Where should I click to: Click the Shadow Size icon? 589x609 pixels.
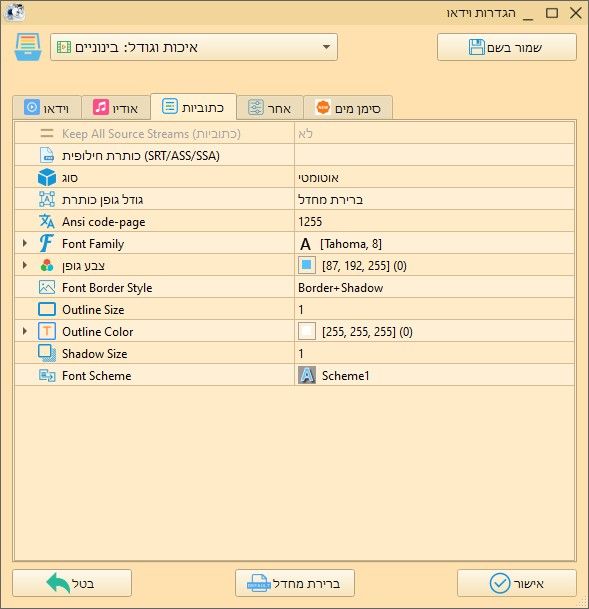47,353
